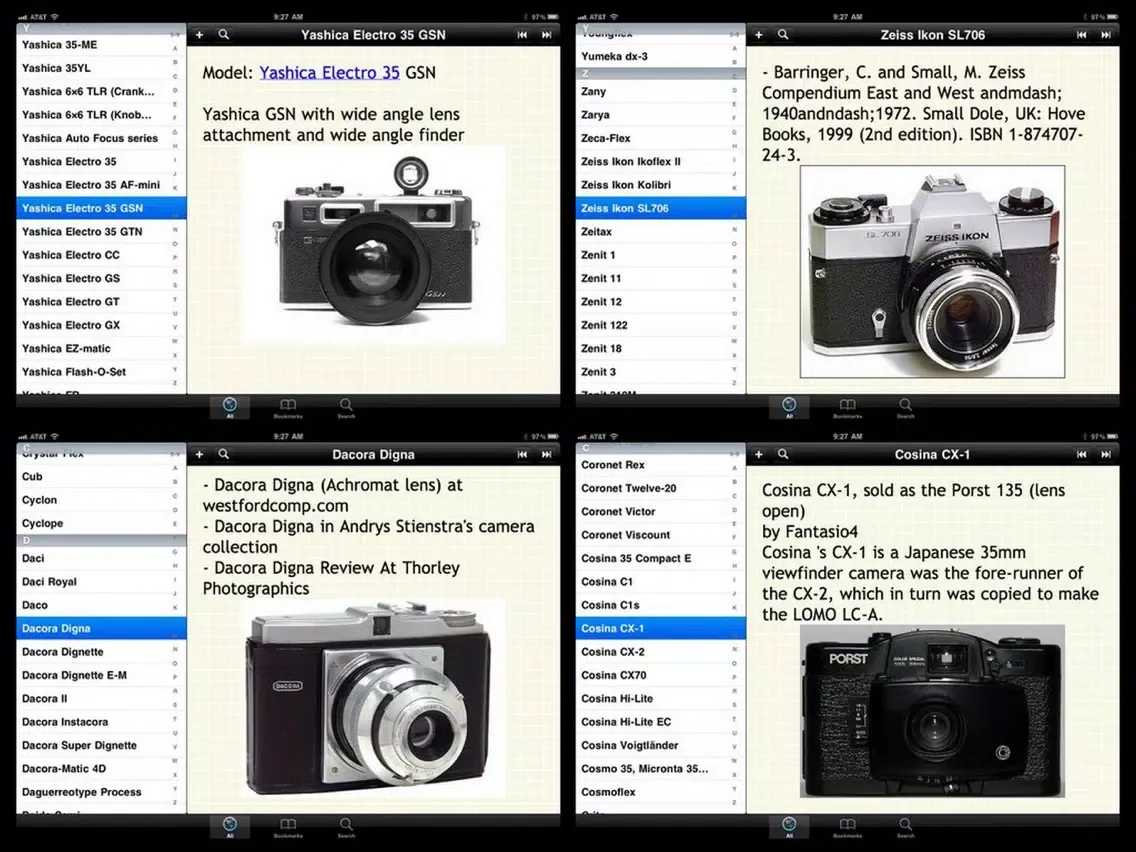
Task: Tap the magnifier icon in Cosina CX-1 header
Action: (783, 454)
